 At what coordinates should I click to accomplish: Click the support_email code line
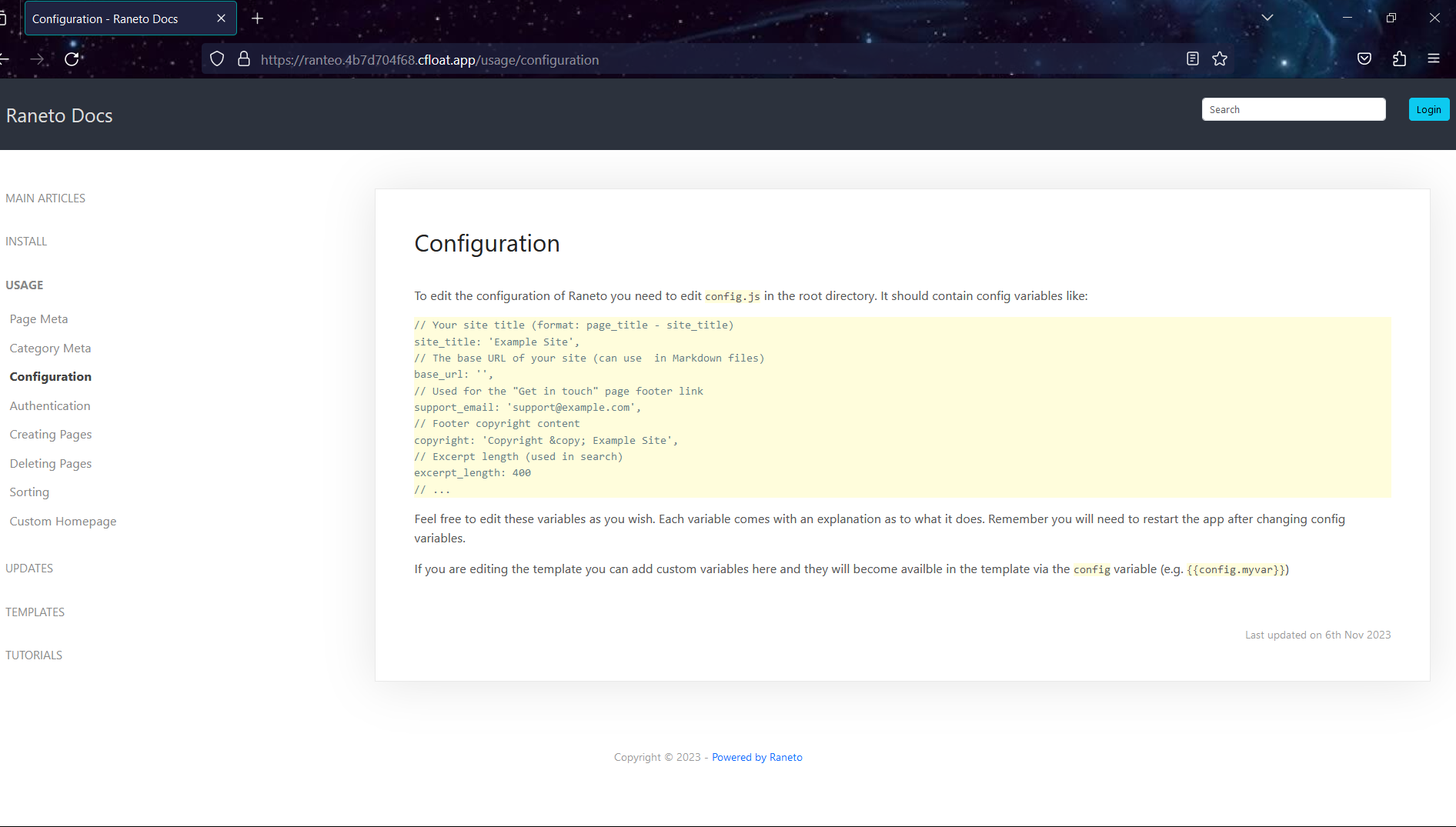tap(528, 408)
